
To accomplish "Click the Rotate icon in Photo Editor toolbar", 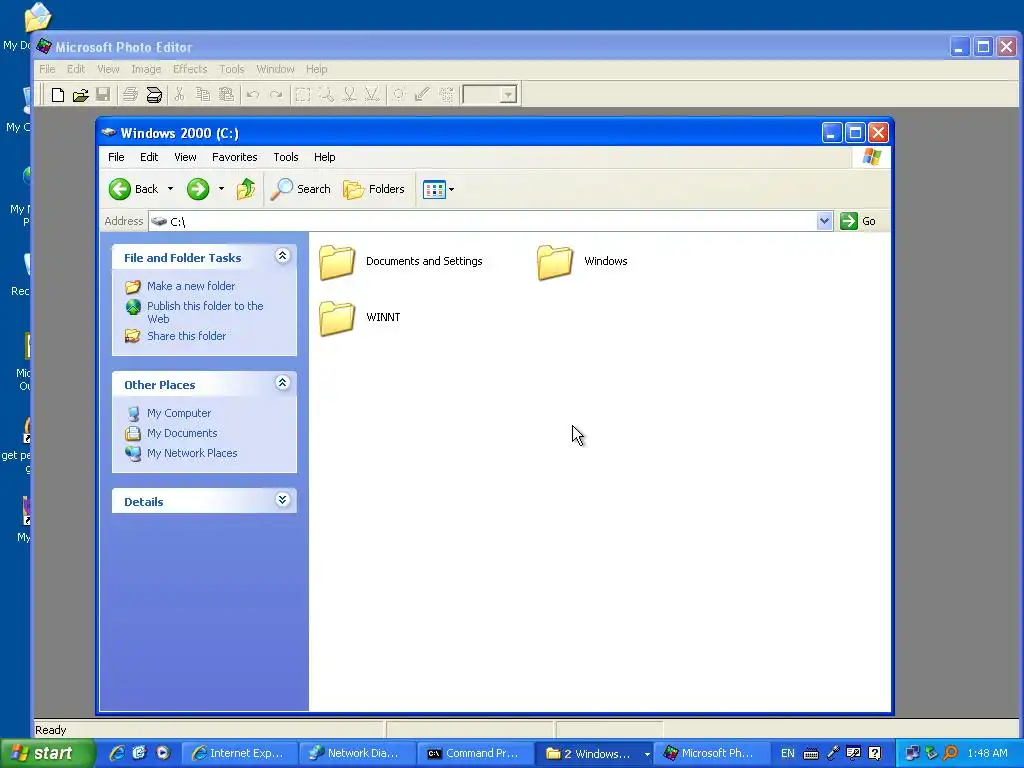I will 446,95.
